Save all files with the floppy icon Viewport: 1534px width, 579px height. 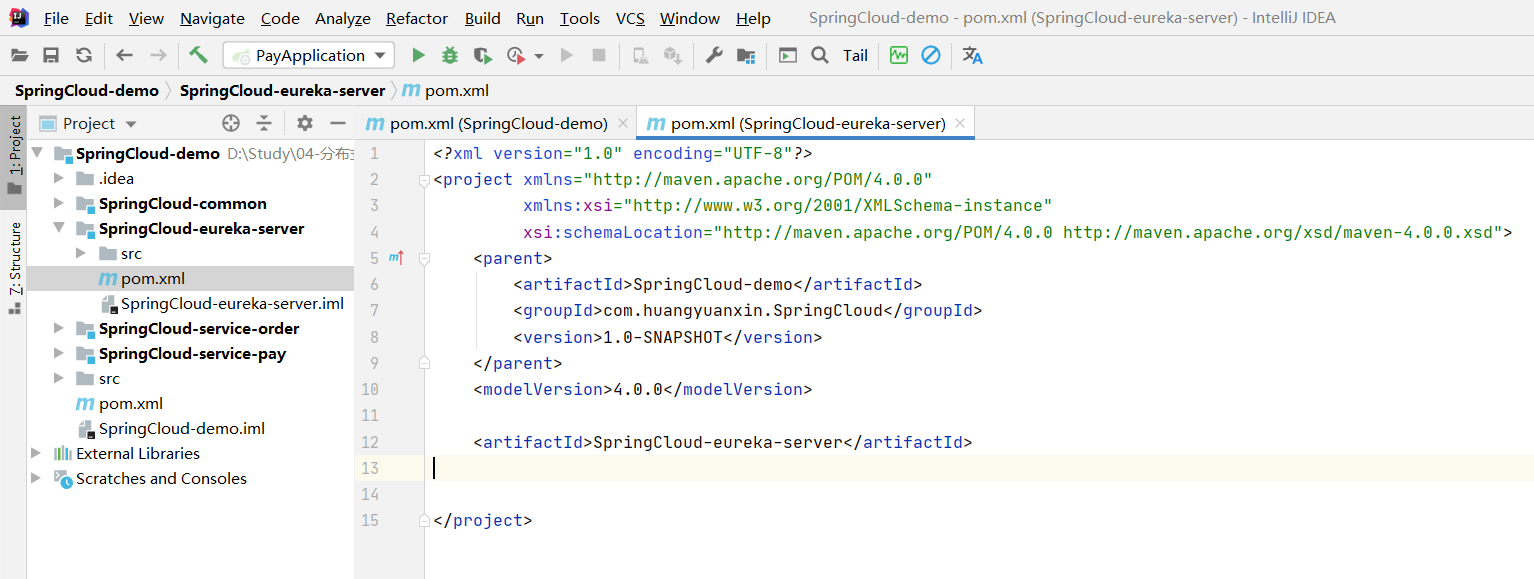click(52, 56)
